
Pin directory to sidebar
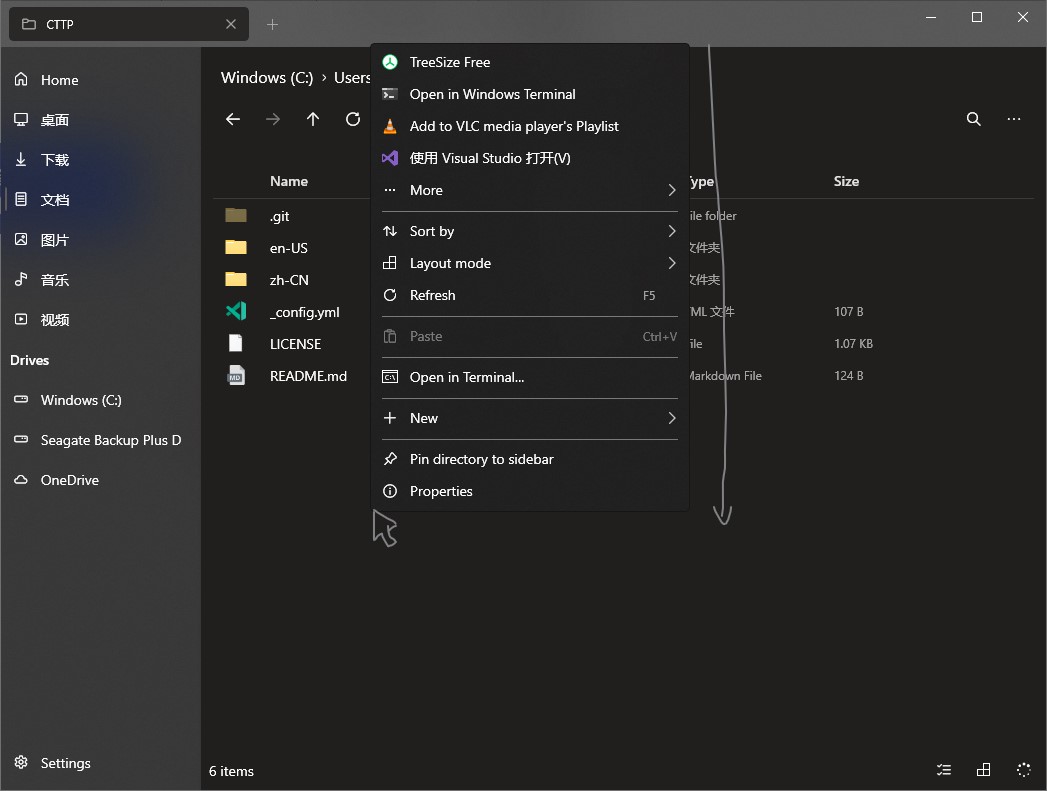pyautogui.click(x=481, y=459)
